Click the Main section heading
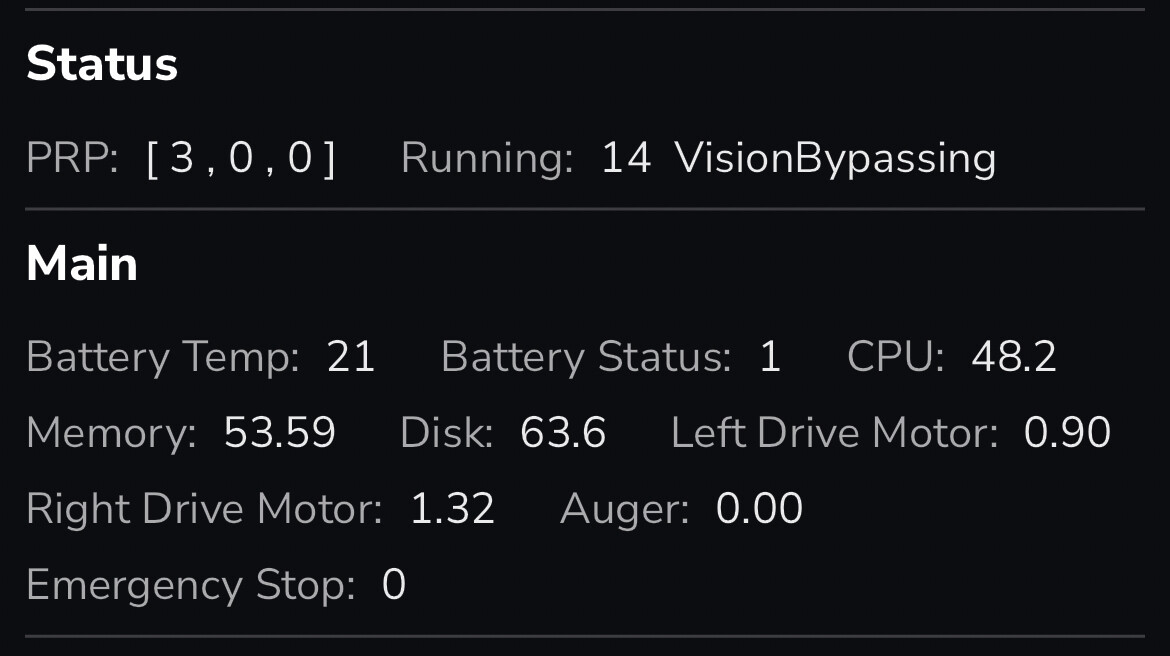1170x656 pixels. point(82,264)
